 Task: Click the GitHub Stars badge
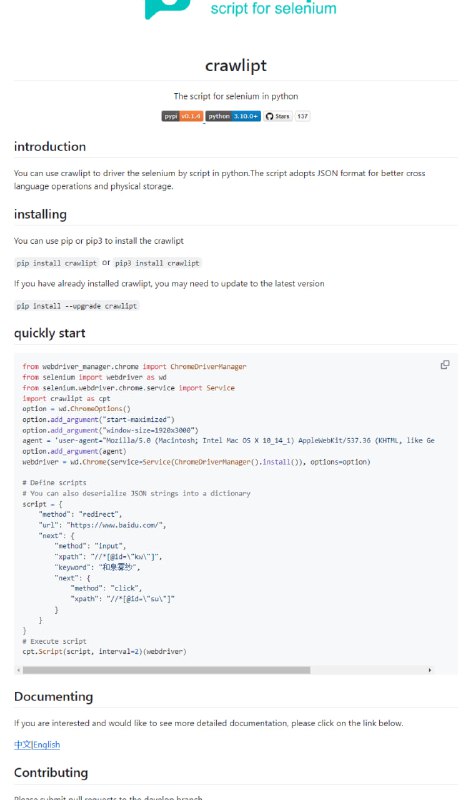pos(278,116)
